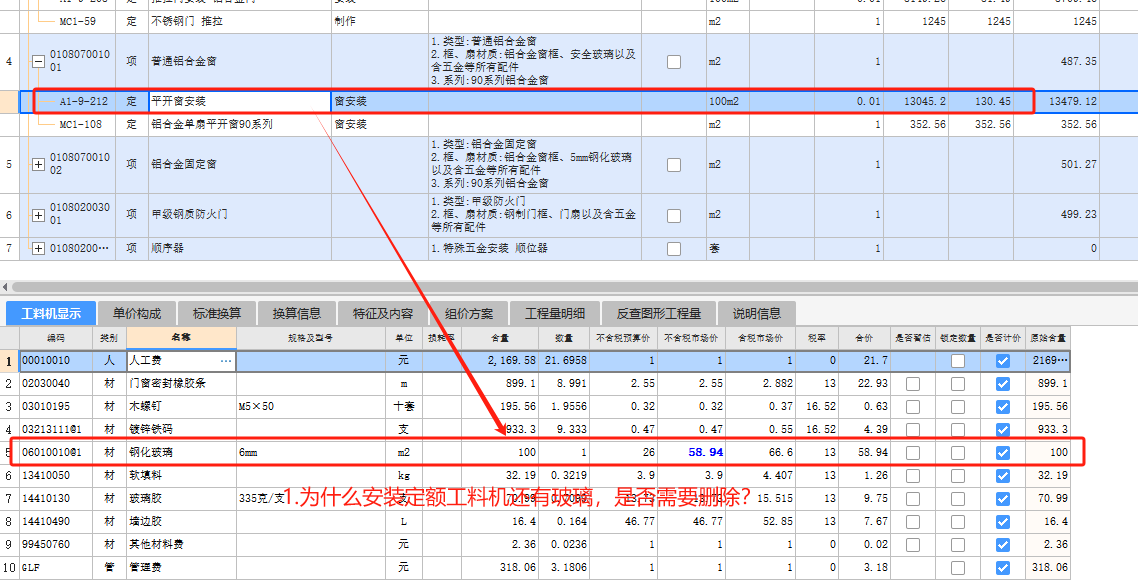
Task: Check 是否暂估 for 门窗密封橡胶条
Action: pos(913,384)
